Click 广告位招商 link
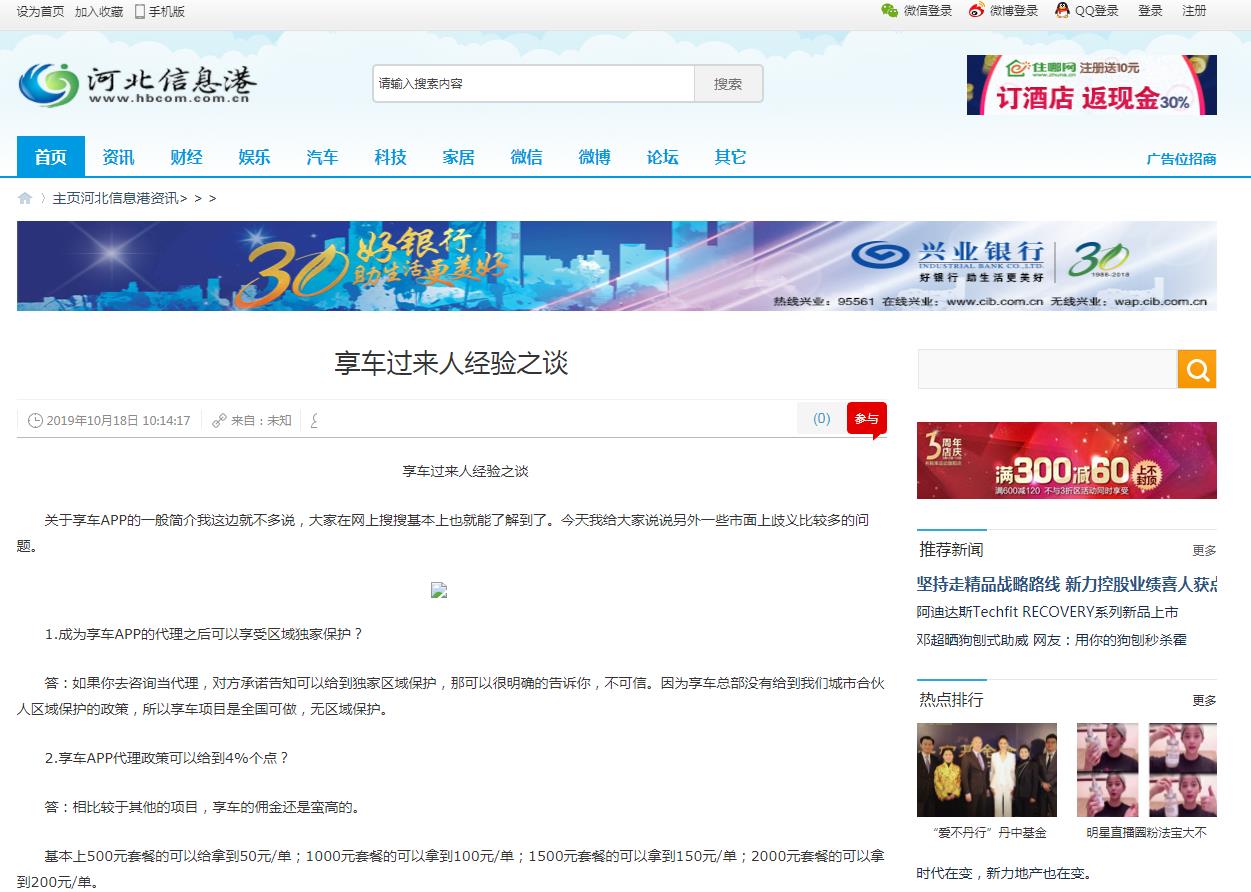This screenshot has height=892, width=1251. pyautogui.click(x=1181, y=159)
